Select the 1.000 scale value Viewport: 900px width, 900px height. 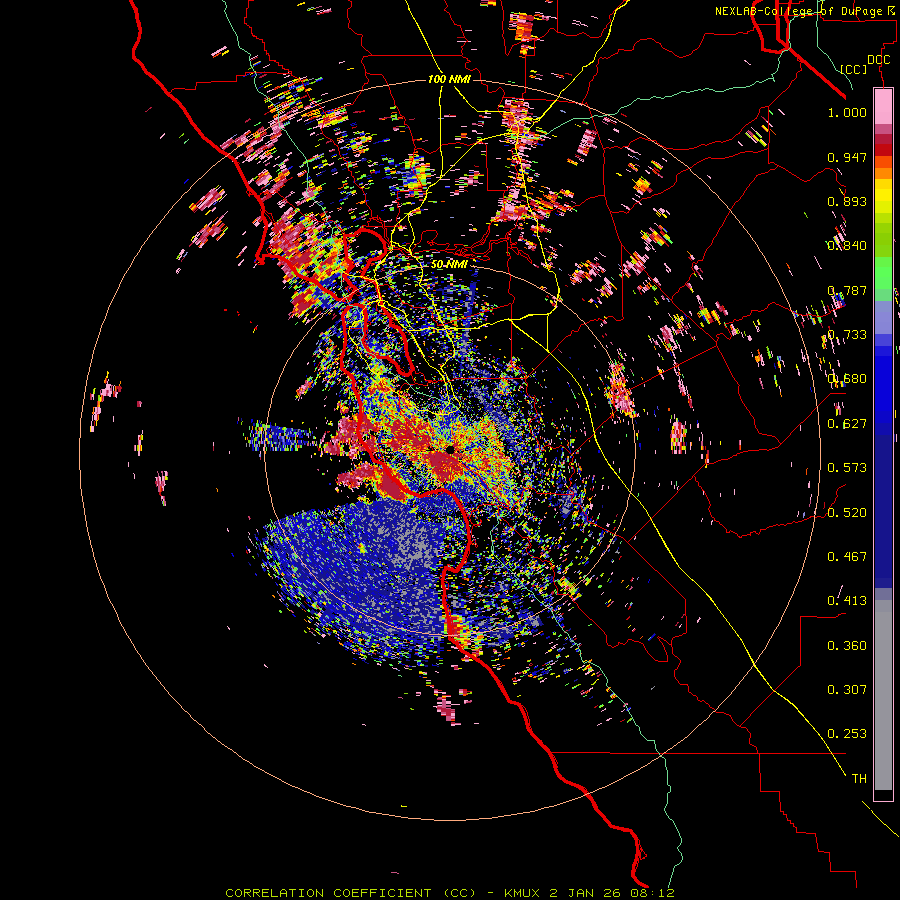click(847, 112)
